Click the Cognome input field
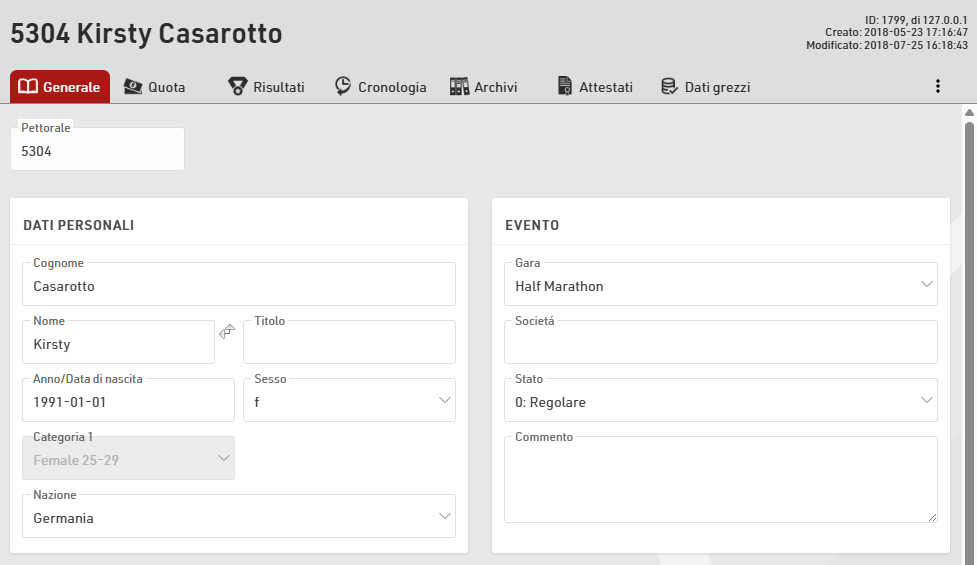Screen dimensions: 977x565 [238, 286]
